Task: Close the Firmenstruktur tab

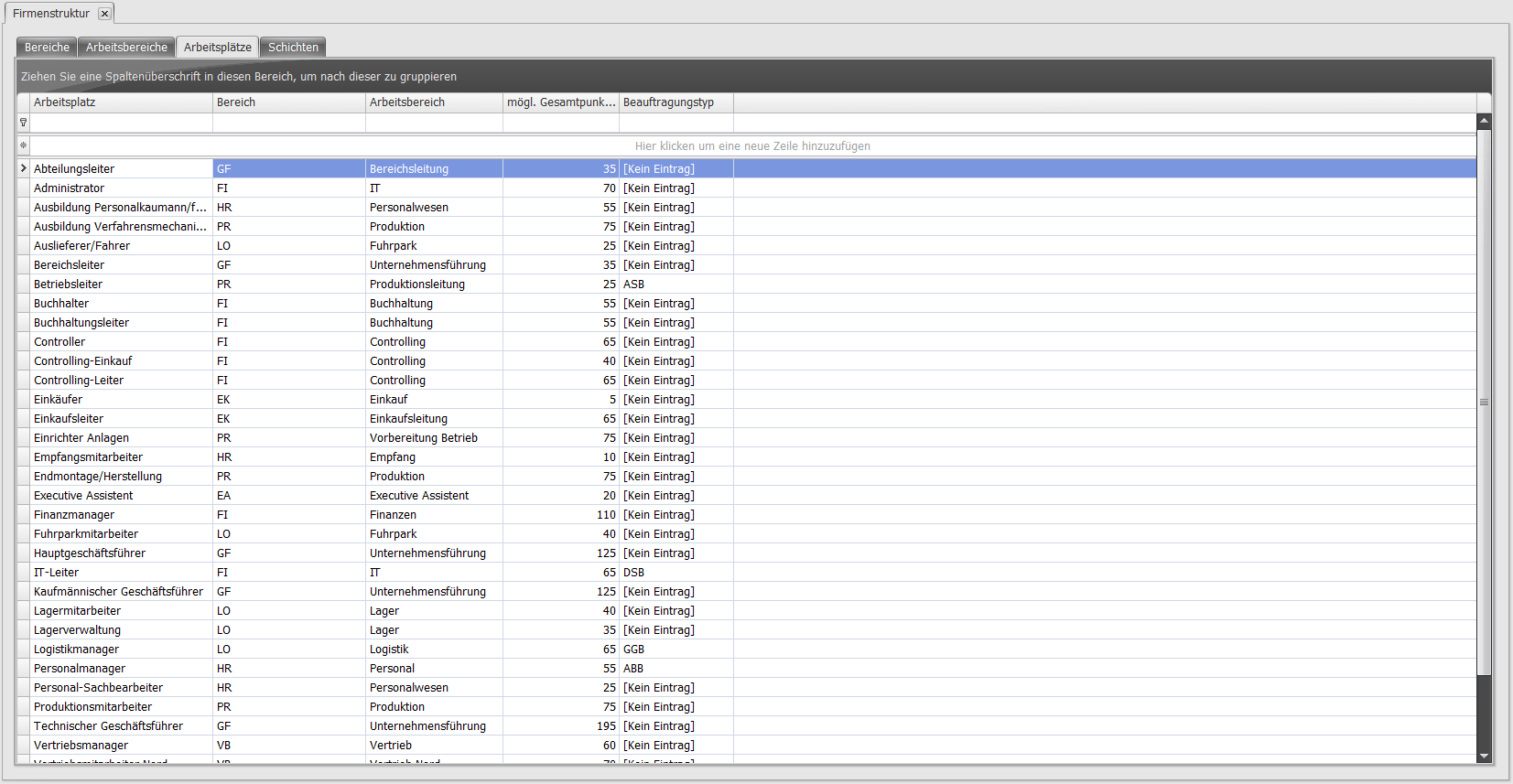Action: 104,14
